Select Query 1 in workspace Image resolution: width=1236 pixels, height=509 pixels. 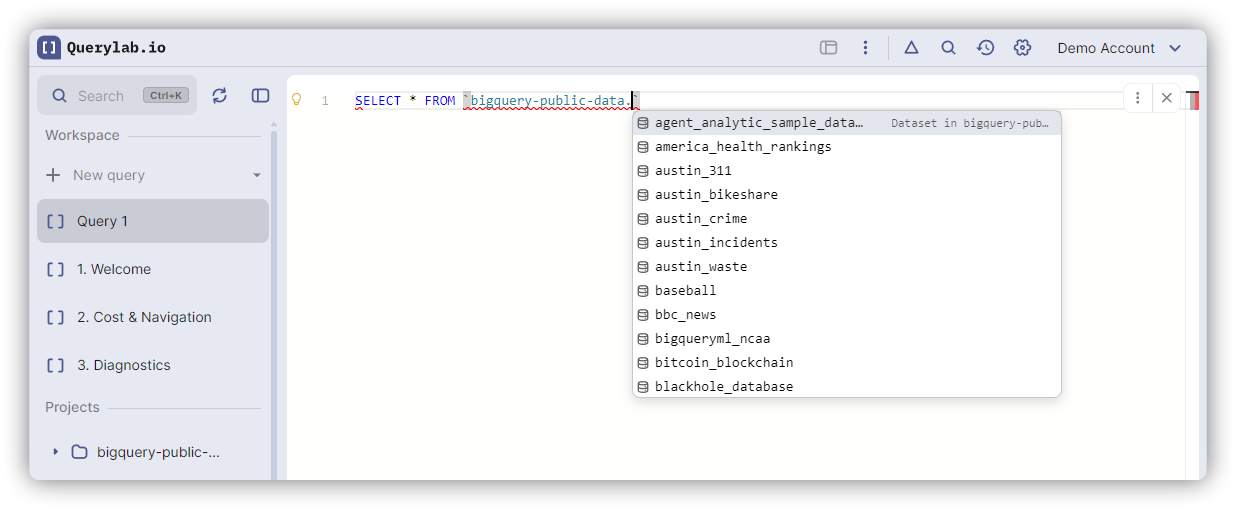pos(152,221)
